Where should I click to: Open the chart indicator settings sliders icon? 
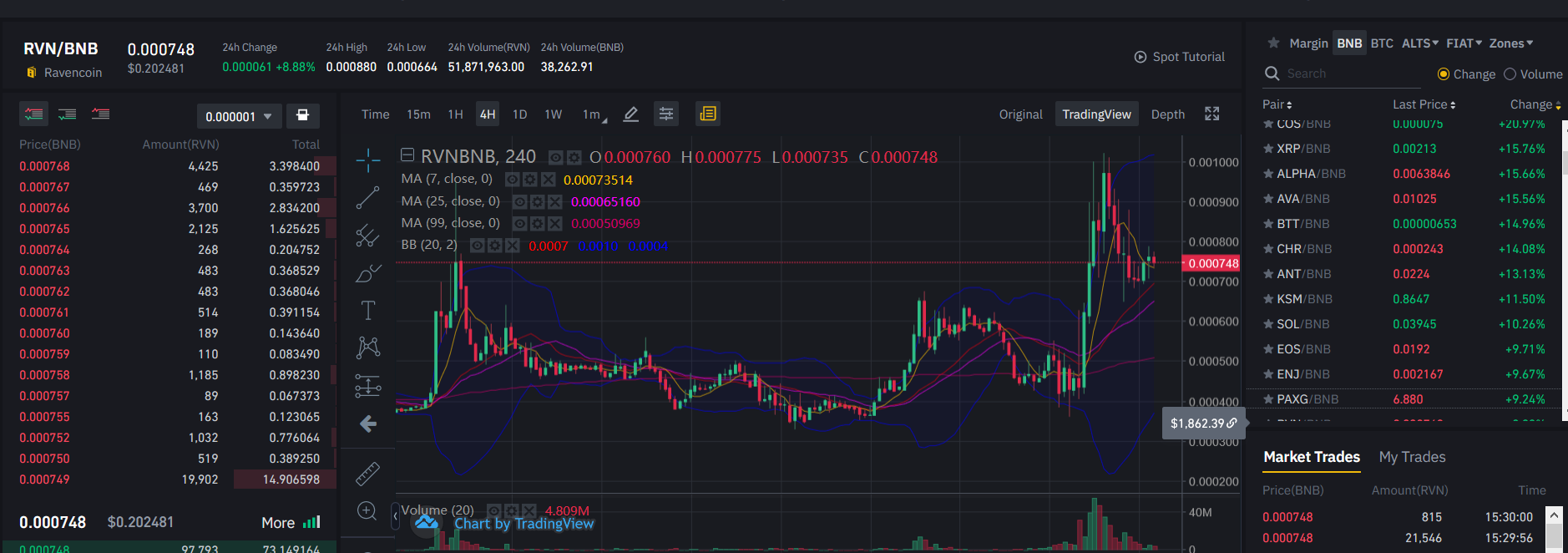coord(665,114)
